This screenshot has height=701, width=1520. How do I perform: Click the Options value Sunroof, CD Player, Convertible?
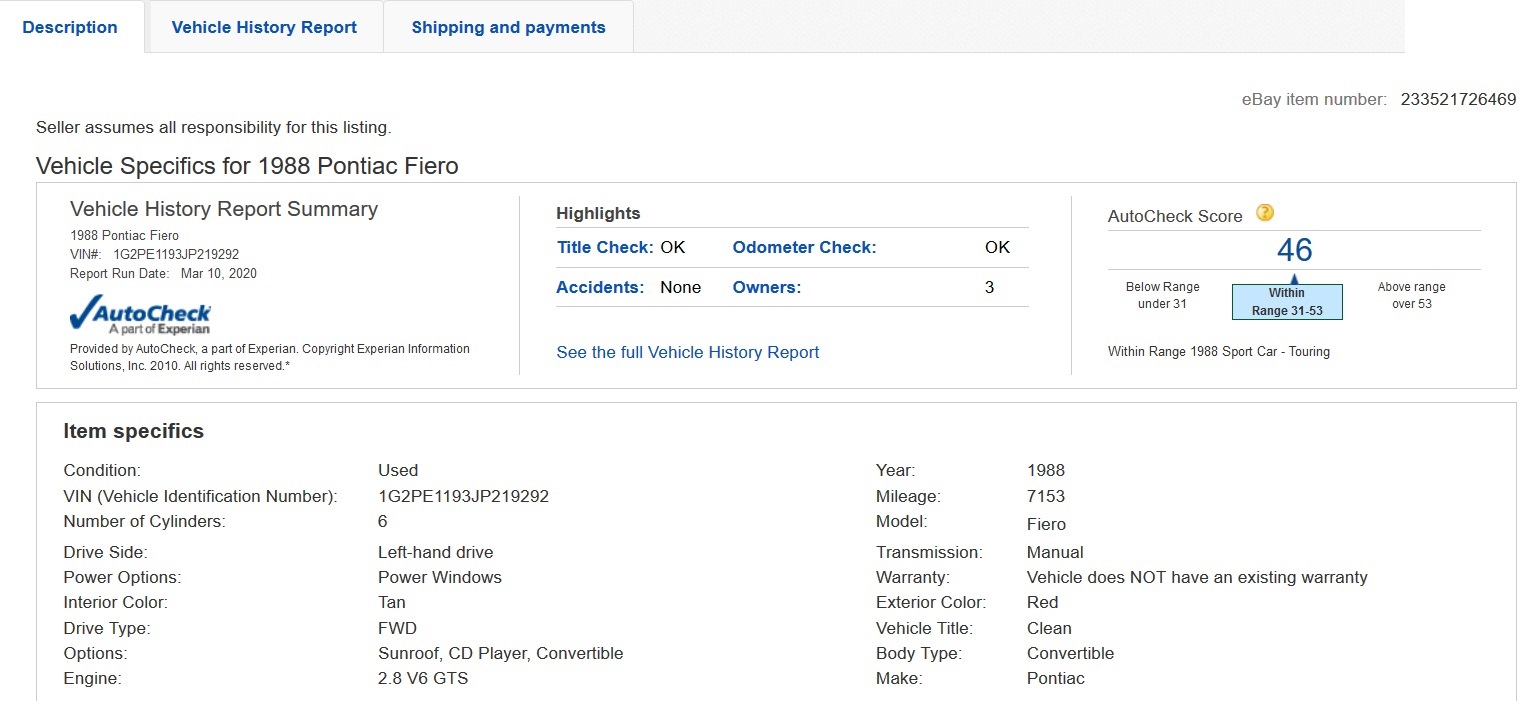pos(500,653)
